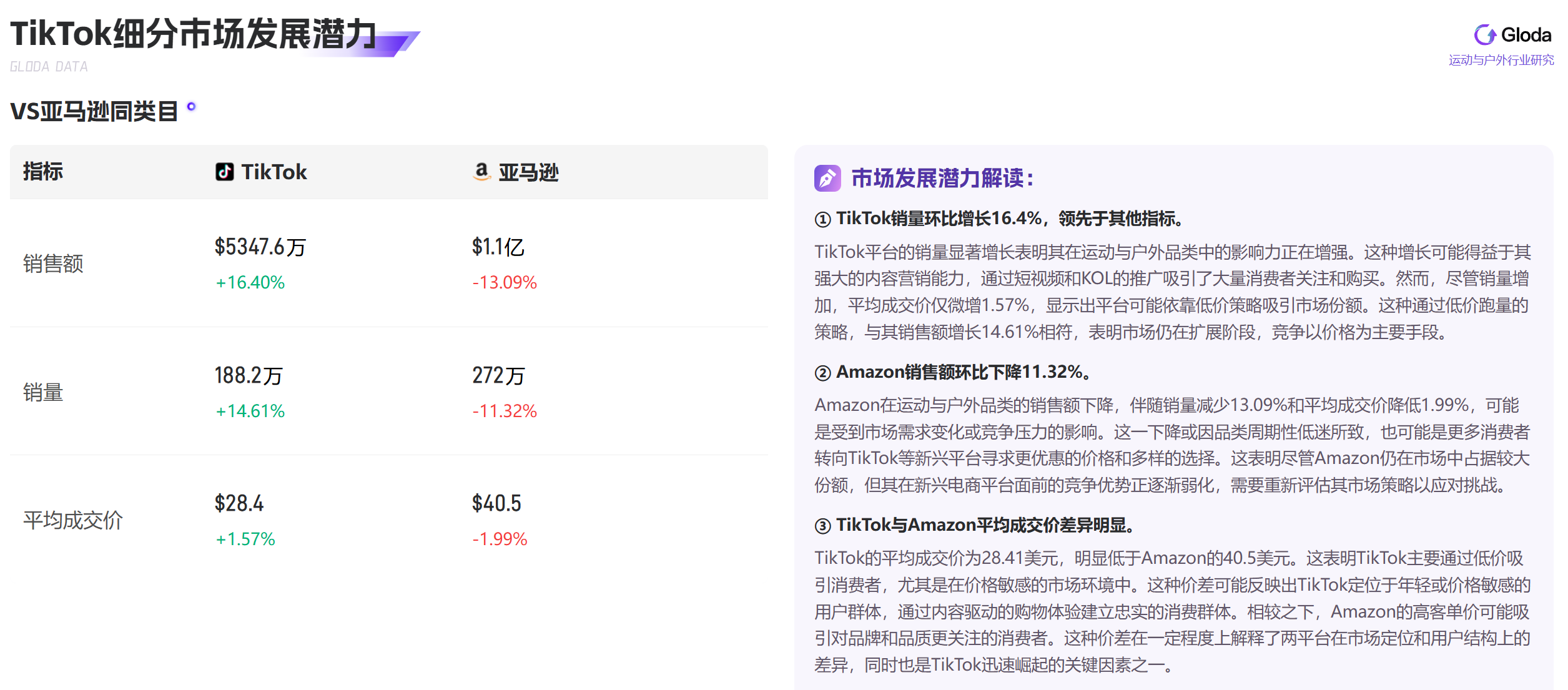Click Amazon volume value 272万
Screen dimensions: 1568x690
tap(498, 375)
